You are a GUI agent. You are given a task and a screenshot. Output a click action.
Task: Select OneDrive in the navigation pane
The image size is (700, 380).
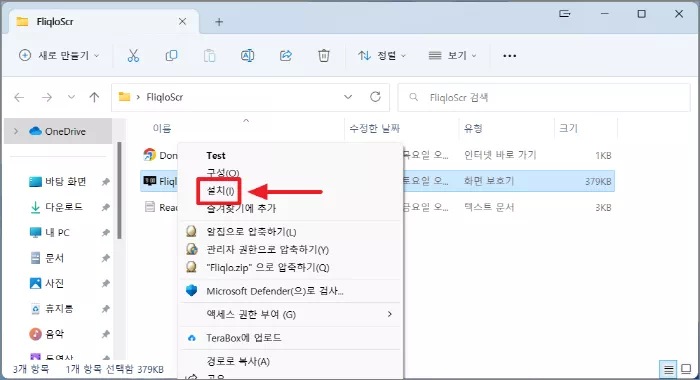(57, 131)
